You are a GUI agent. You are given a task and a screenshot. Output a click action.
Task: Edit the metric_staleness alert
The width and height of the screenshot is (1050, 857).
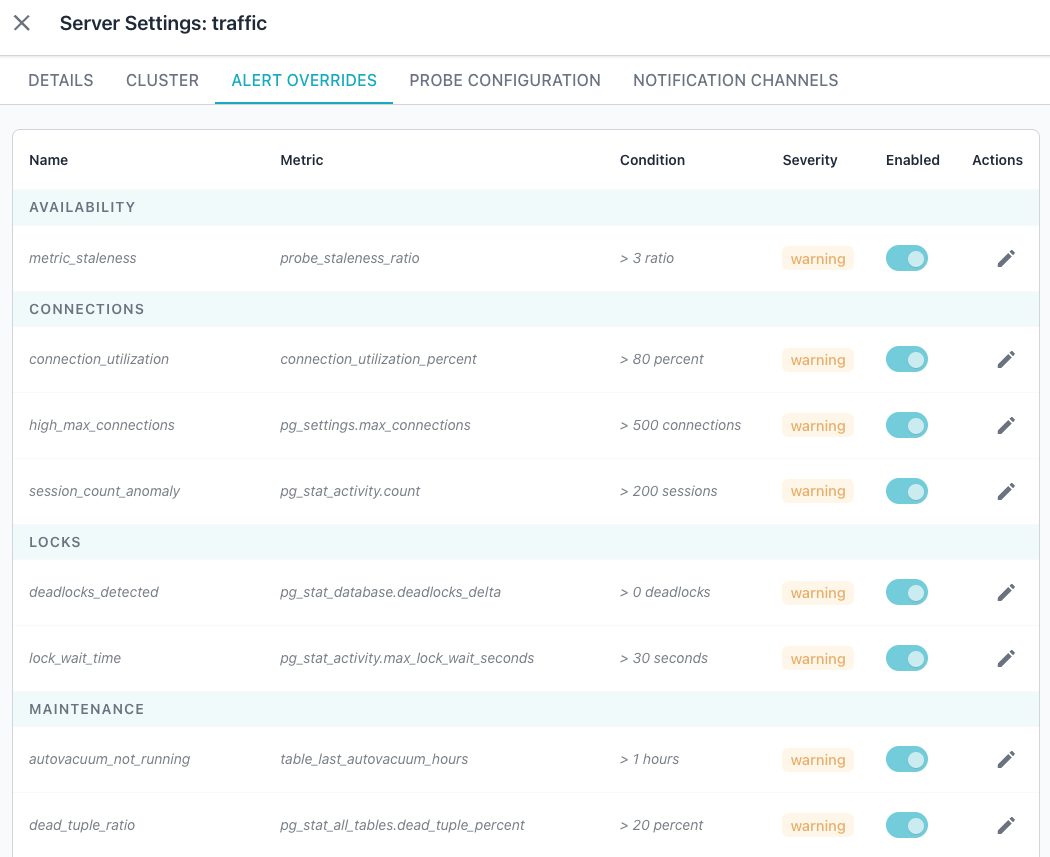point(1006,258)
